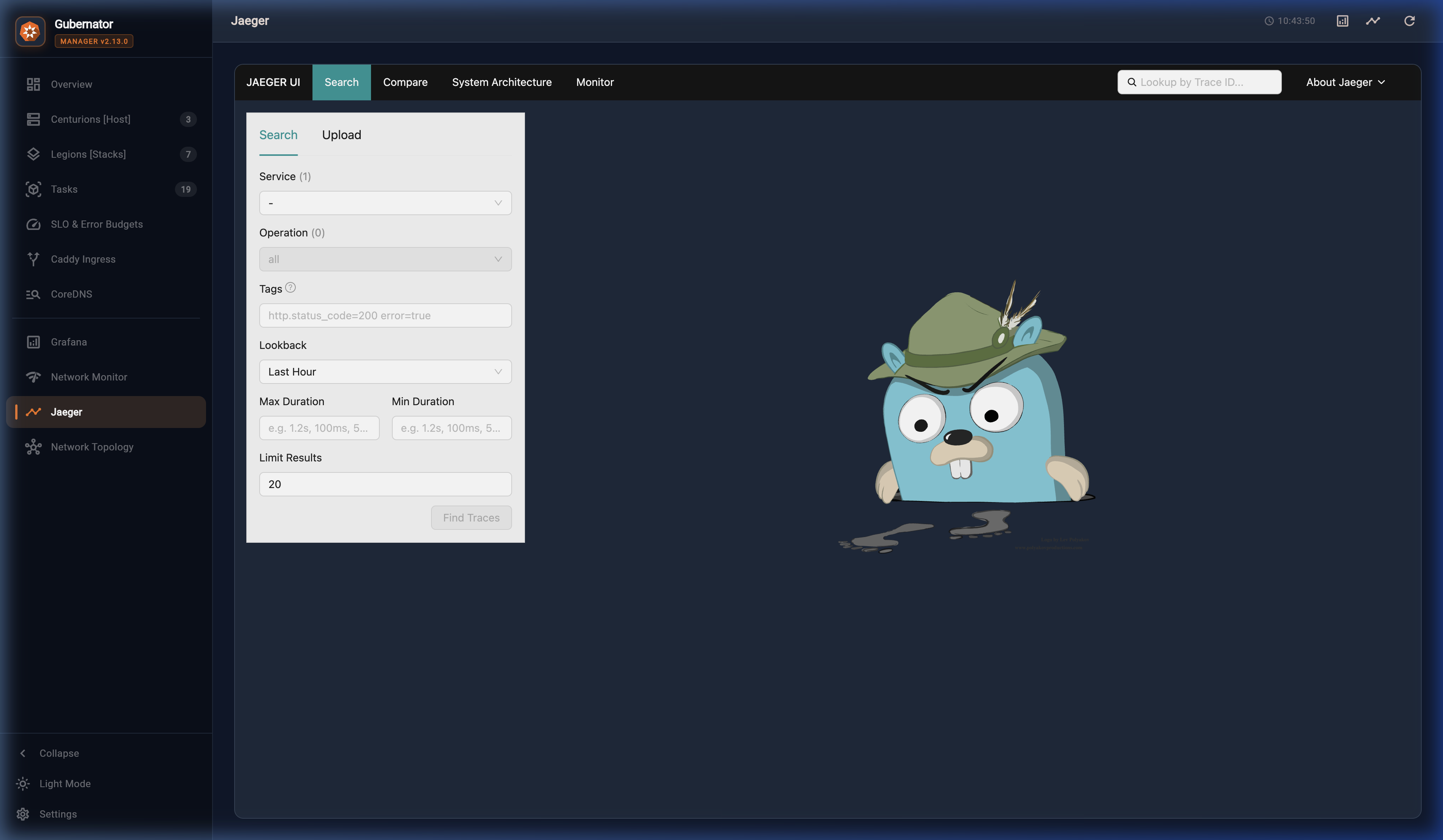Open the Monitor tab
Screen dimensions: 1443x840
595,82
